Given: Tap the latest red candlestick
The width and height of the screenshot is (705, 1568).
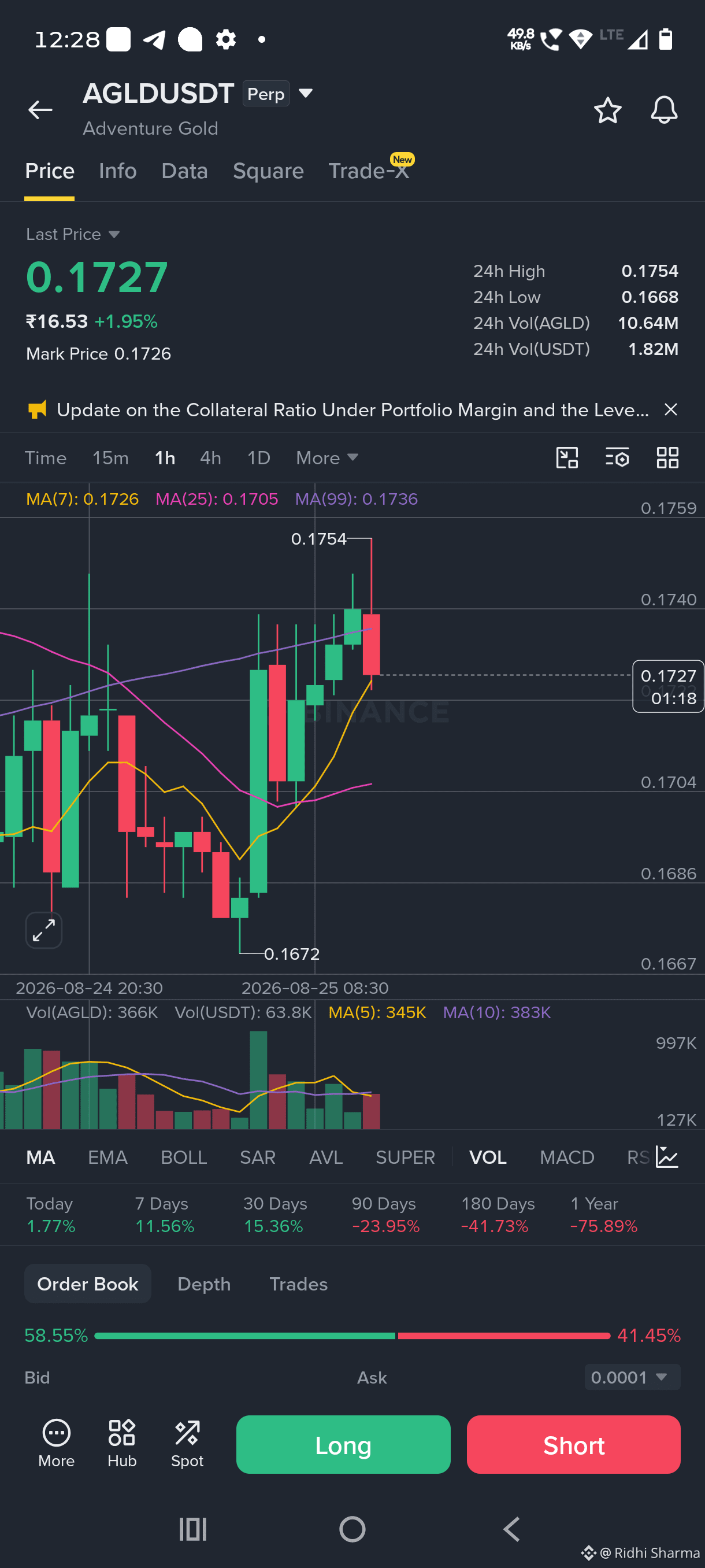Looking at the screenshot, I should click(371, 644).
